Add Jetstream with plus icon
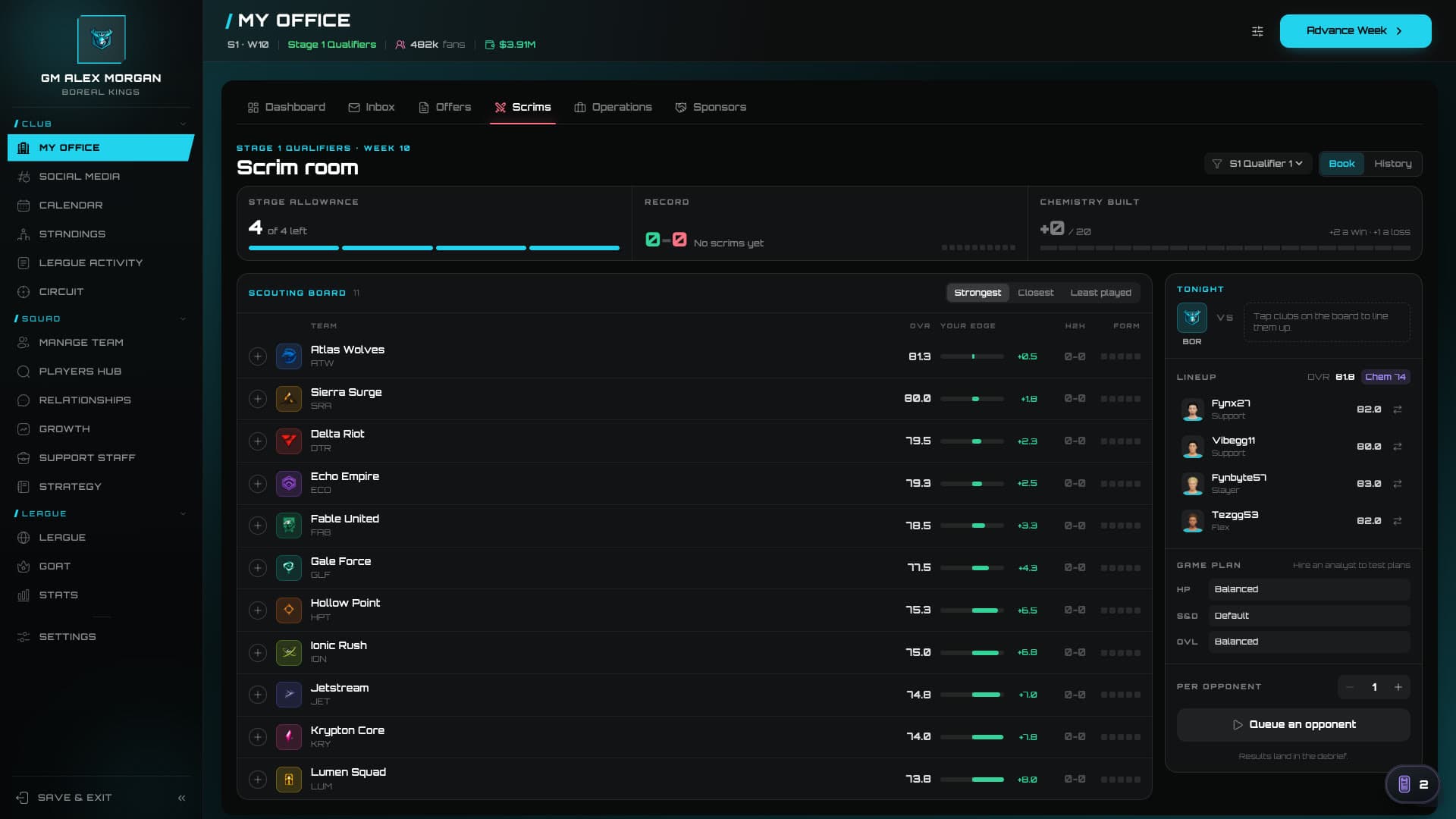 pyautogui.click(x=258, y=695)
